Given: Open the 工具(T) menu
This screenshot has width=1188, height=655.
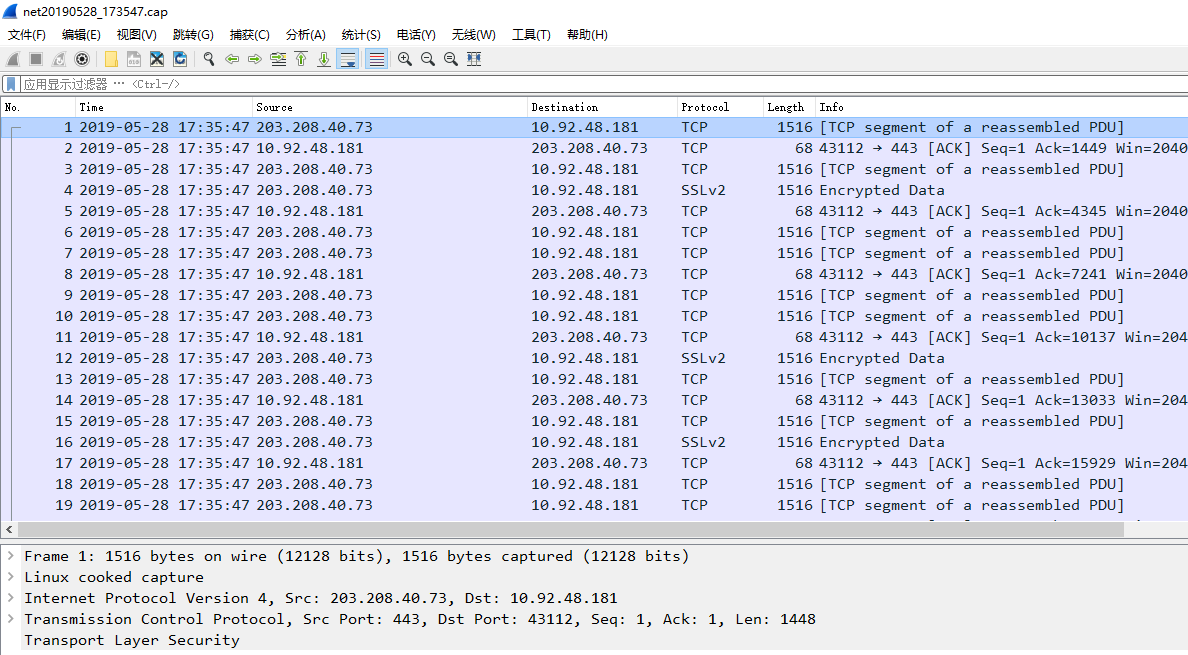Looking at the screenshot, I should [x=531, y=35].
